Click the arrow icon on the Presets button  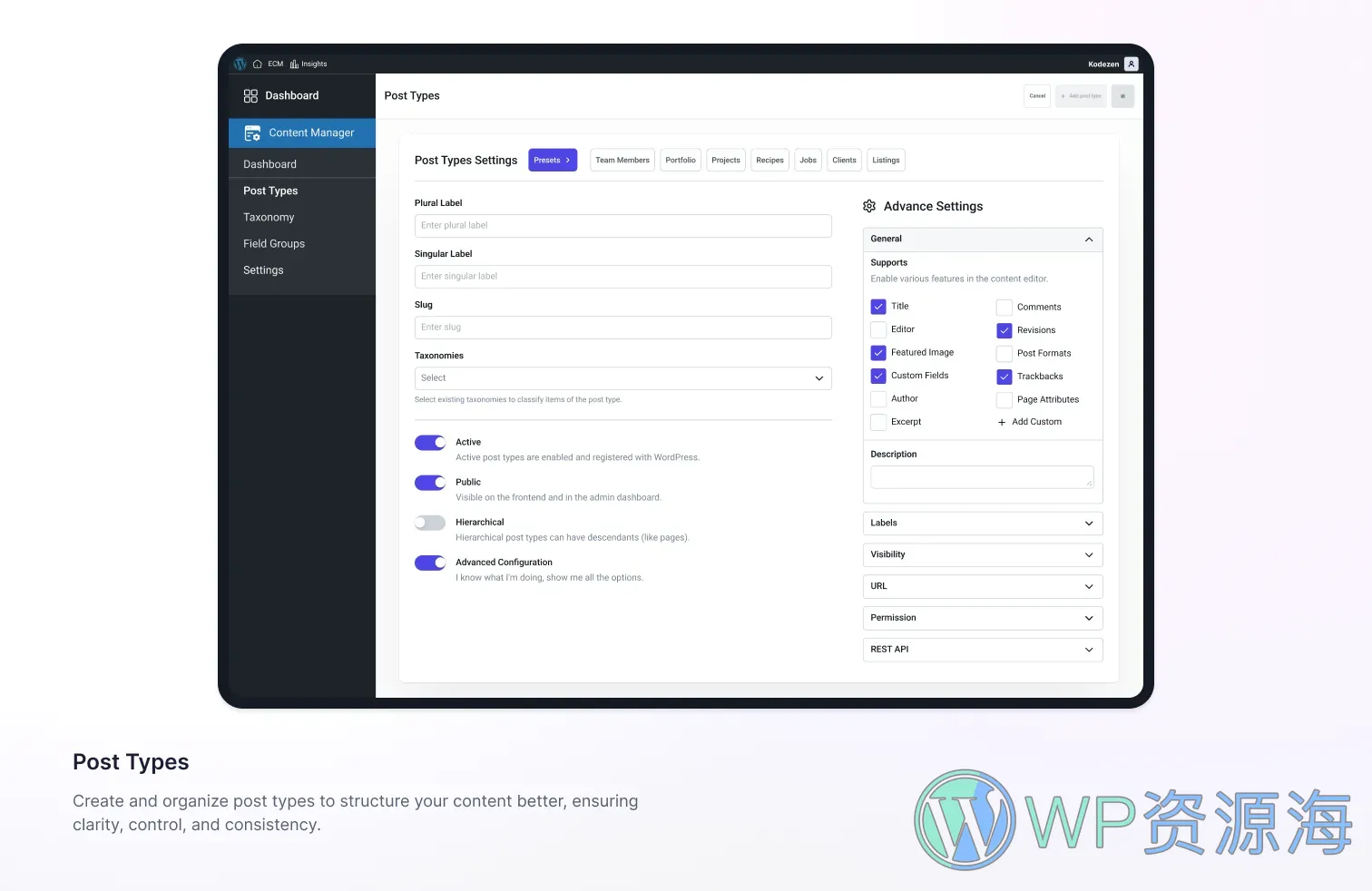567,160
